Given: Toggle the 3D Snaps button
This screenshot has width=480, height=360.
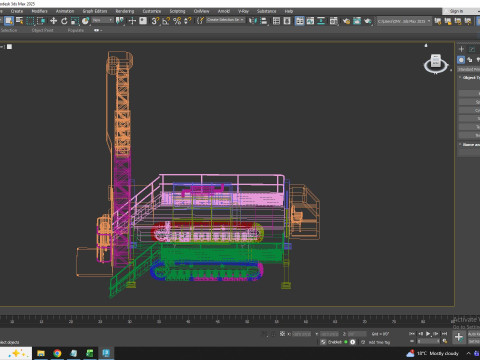Looking at the screenshot, I should [155, 21].
